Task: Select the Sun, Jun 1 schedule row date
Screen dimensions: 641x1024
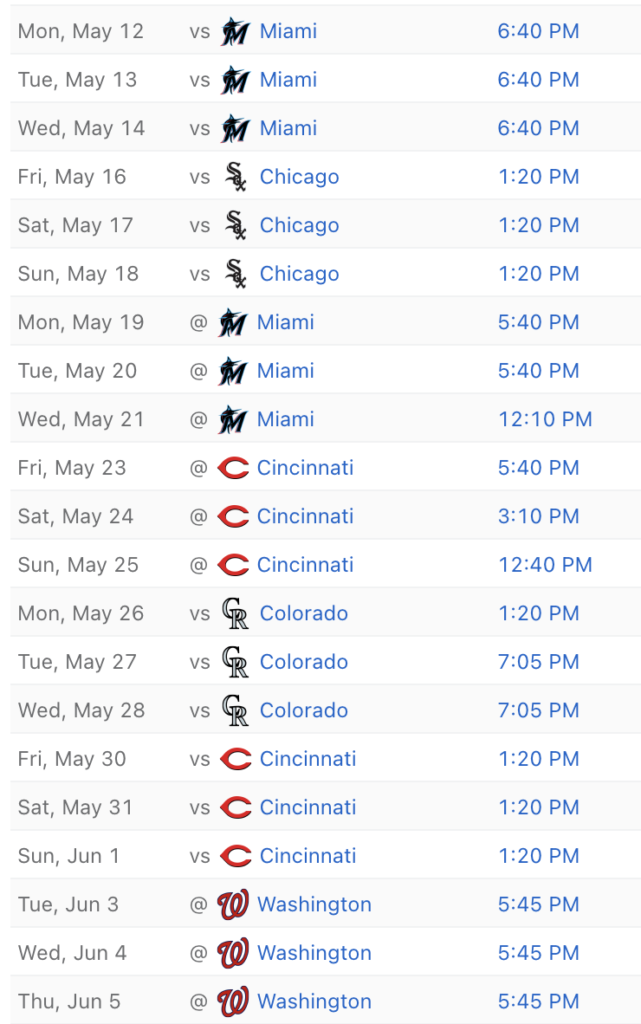Action: coord(69,856)
